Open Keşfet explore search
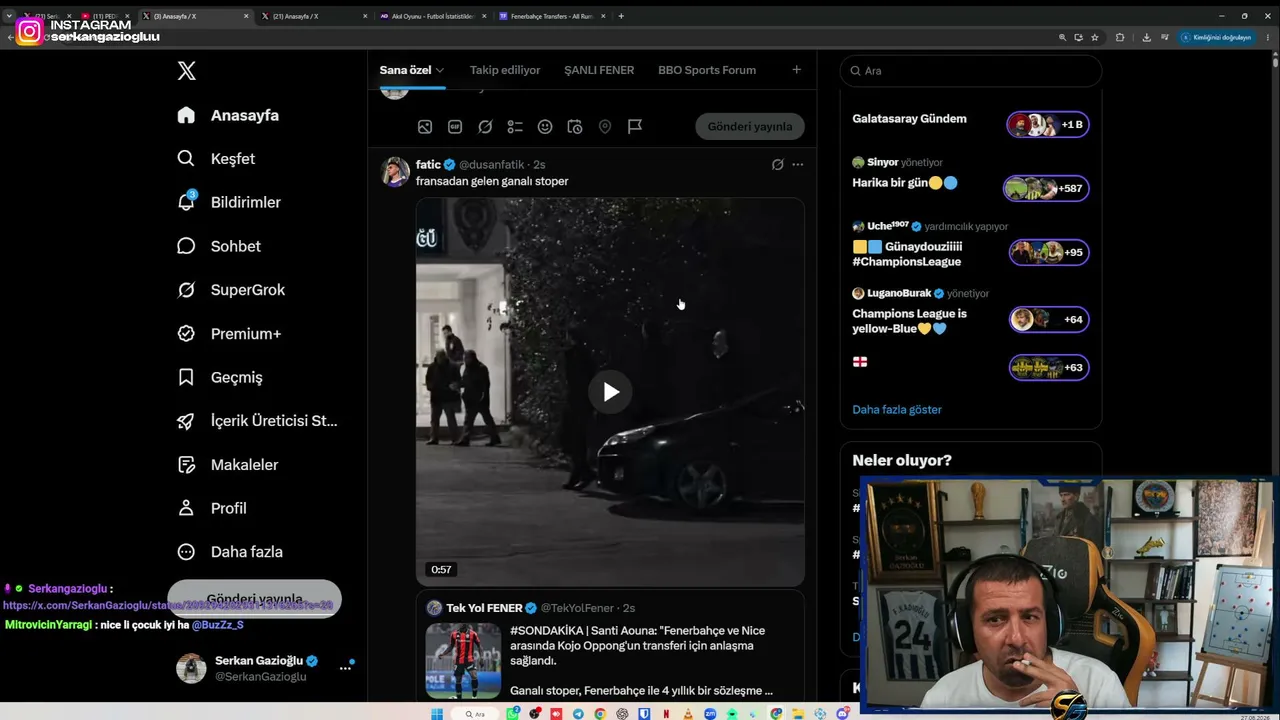Screen dimensions: 1280x720 pos(216,159)
